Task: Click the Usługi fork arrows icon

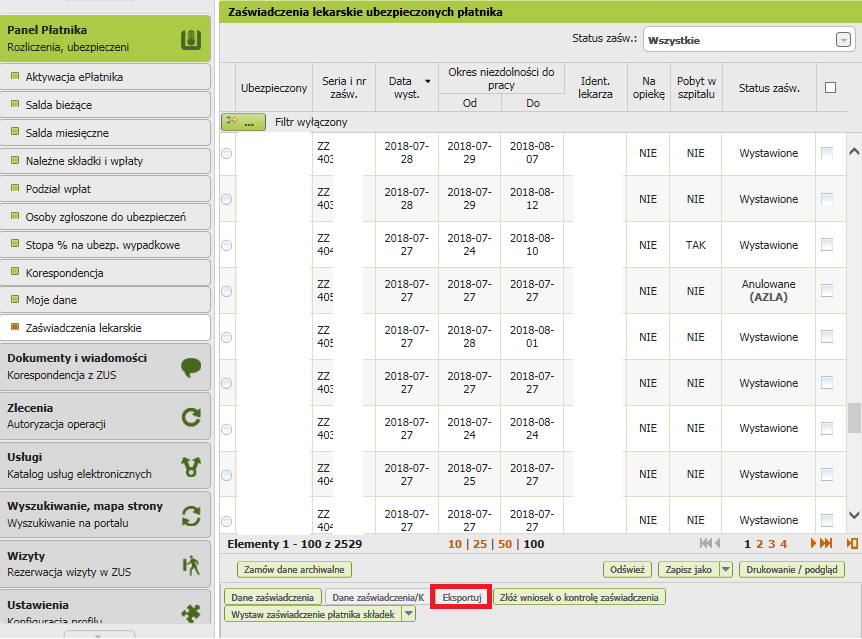Action: click(x=191, y=466)
